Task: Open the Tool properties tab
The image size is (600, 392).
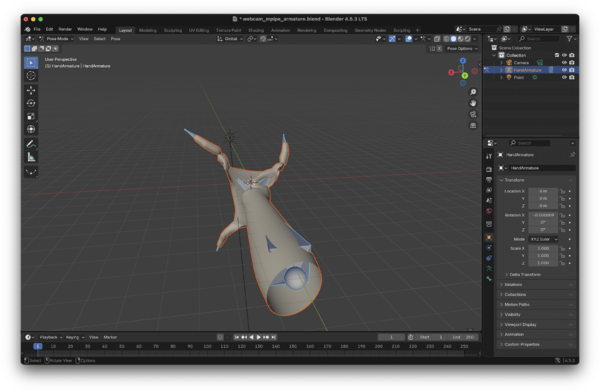Action: (489, 156)
